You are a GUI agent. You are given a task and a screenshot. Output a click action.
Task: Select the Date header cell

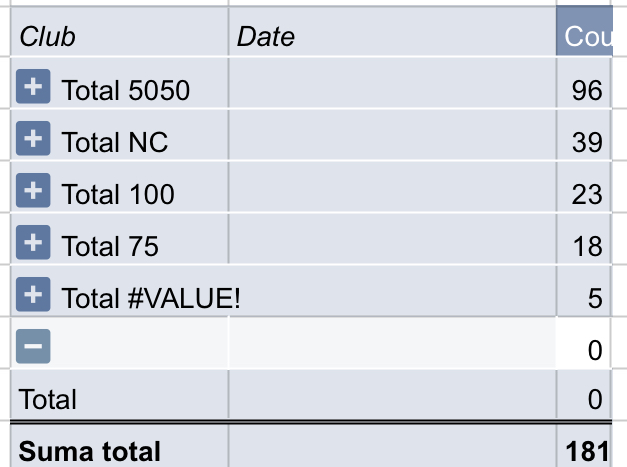click(392, 31)
